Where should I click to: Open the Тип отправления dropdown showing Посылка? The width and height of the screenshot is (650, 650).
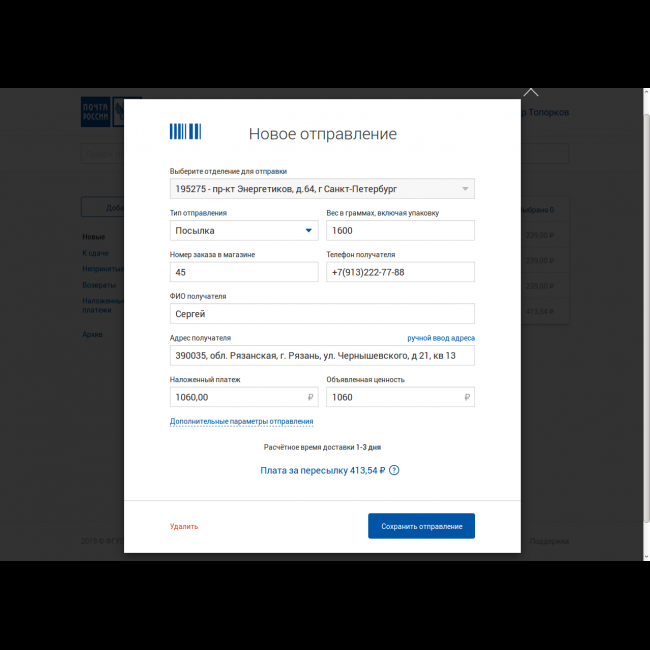tap(243, 231)
